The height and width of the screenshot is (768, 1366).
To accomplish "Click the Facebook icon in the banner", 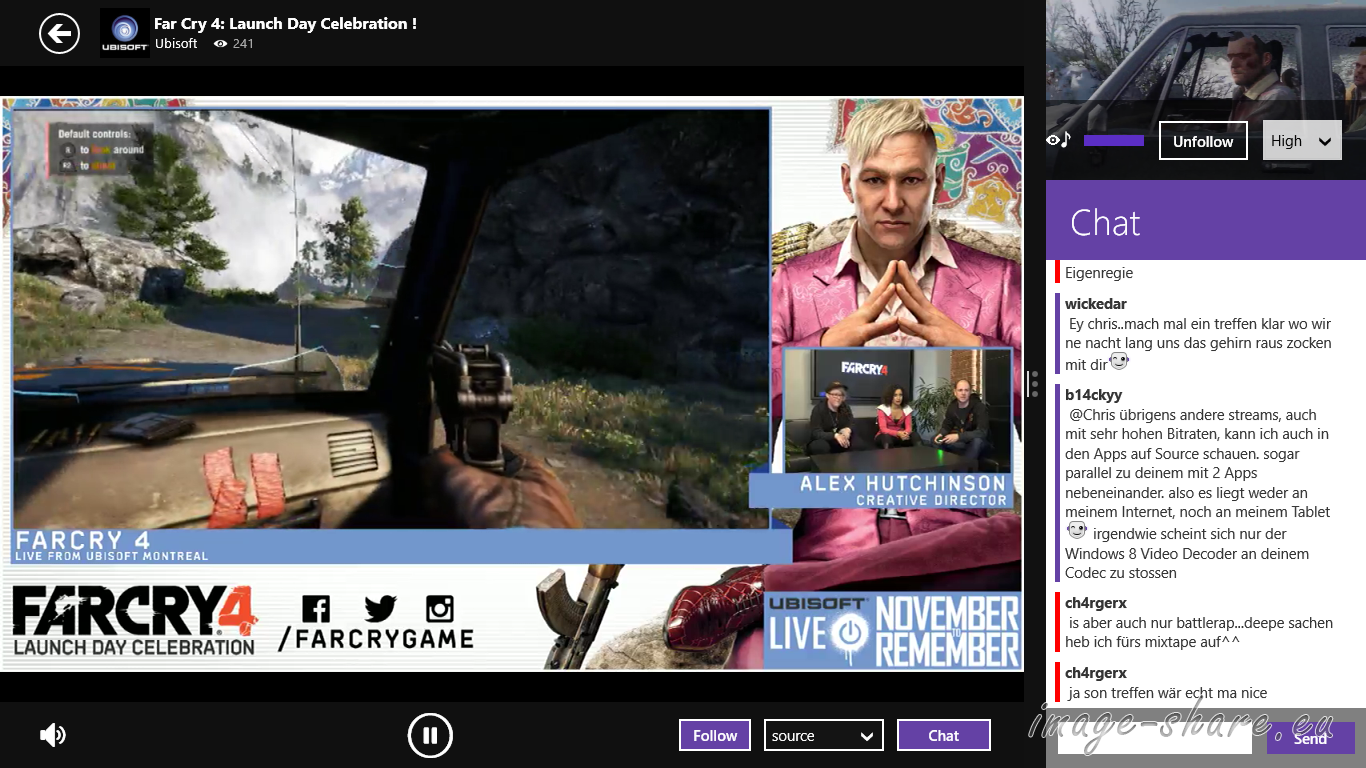I will (x=315, y=609).
